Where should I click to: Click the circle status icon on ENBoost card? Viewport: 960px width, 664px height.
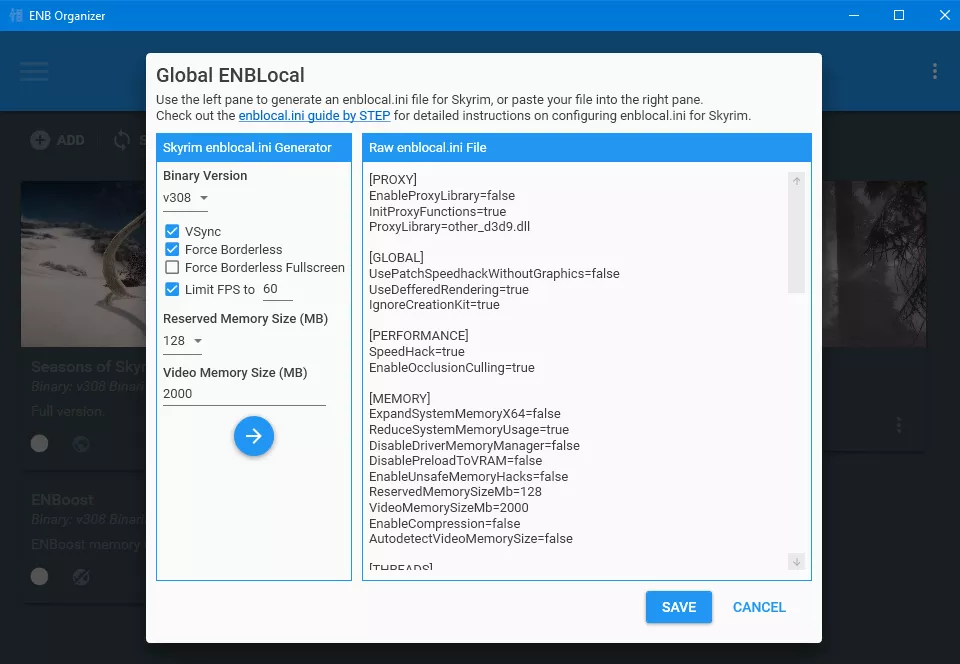pos(40,576)
